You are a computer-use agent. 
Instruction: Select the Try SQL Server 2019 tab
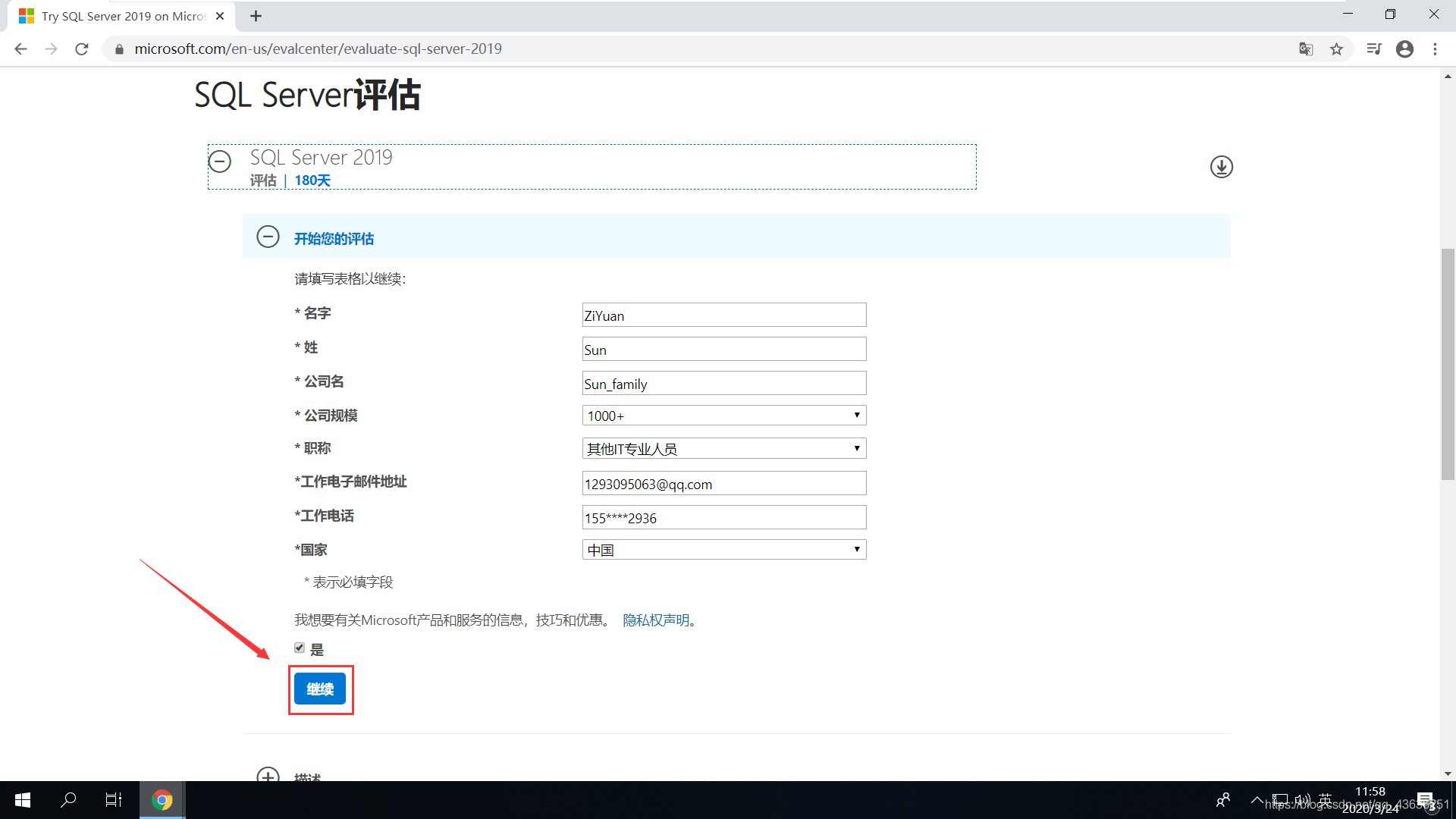coord(121,16)
